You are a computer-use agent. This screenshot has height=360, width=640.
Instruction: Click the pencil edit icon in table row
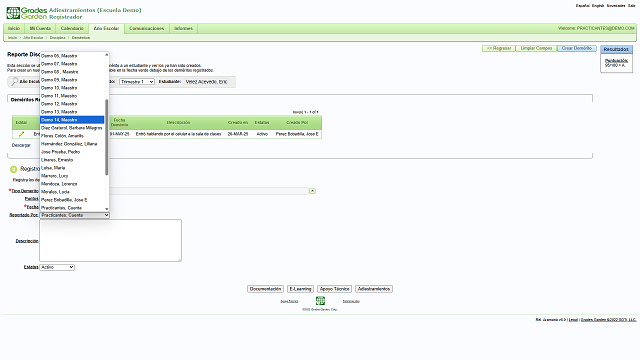coord(21,134)
